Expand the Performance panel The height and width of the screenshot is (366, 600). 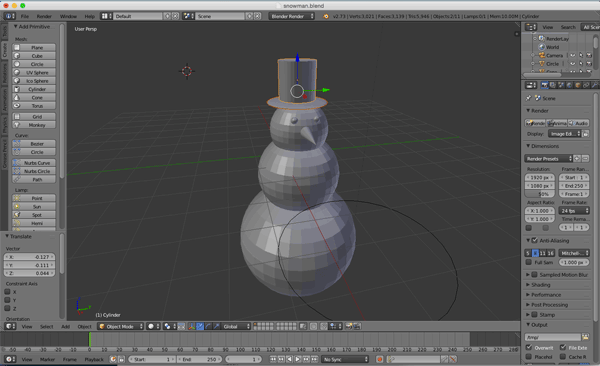(528, 294)
